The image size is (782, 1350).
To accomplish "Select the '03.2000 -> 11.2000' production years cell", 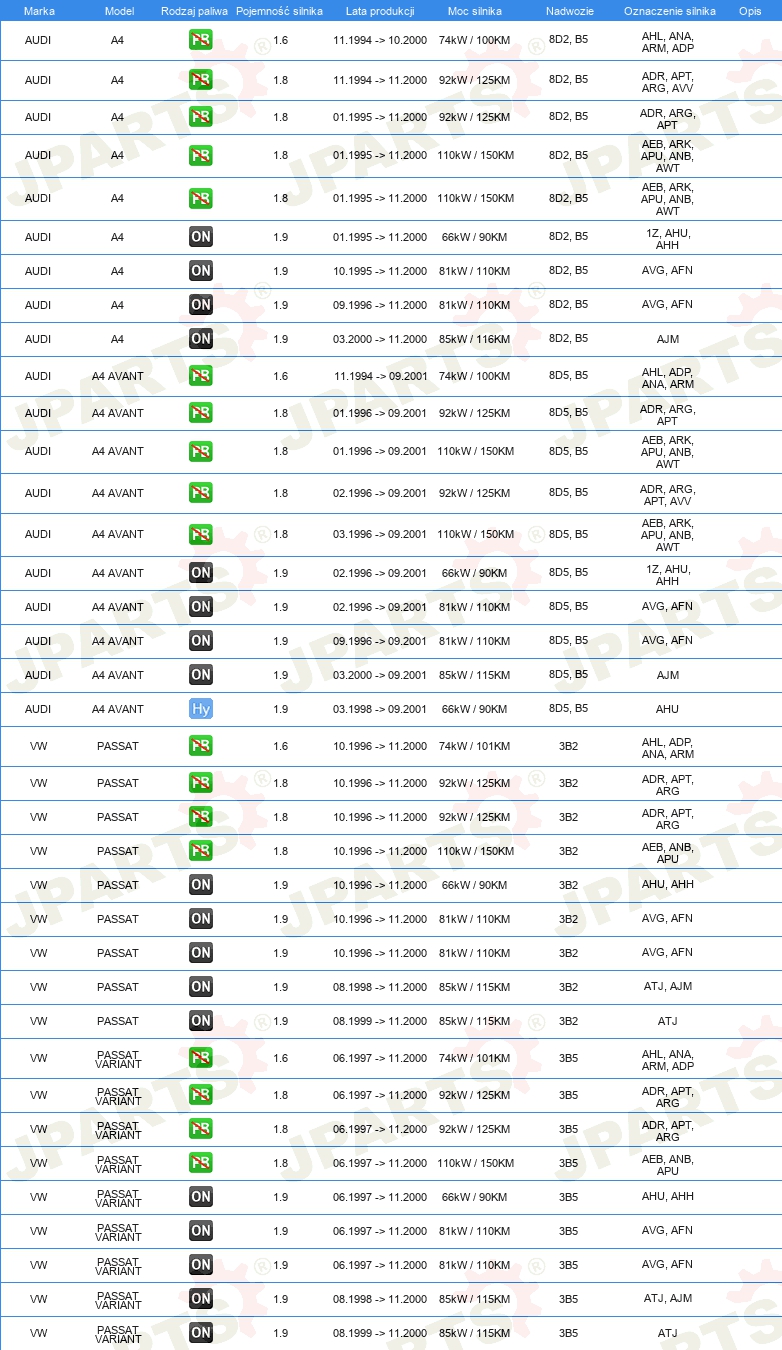I will click(x=380, y=339).
